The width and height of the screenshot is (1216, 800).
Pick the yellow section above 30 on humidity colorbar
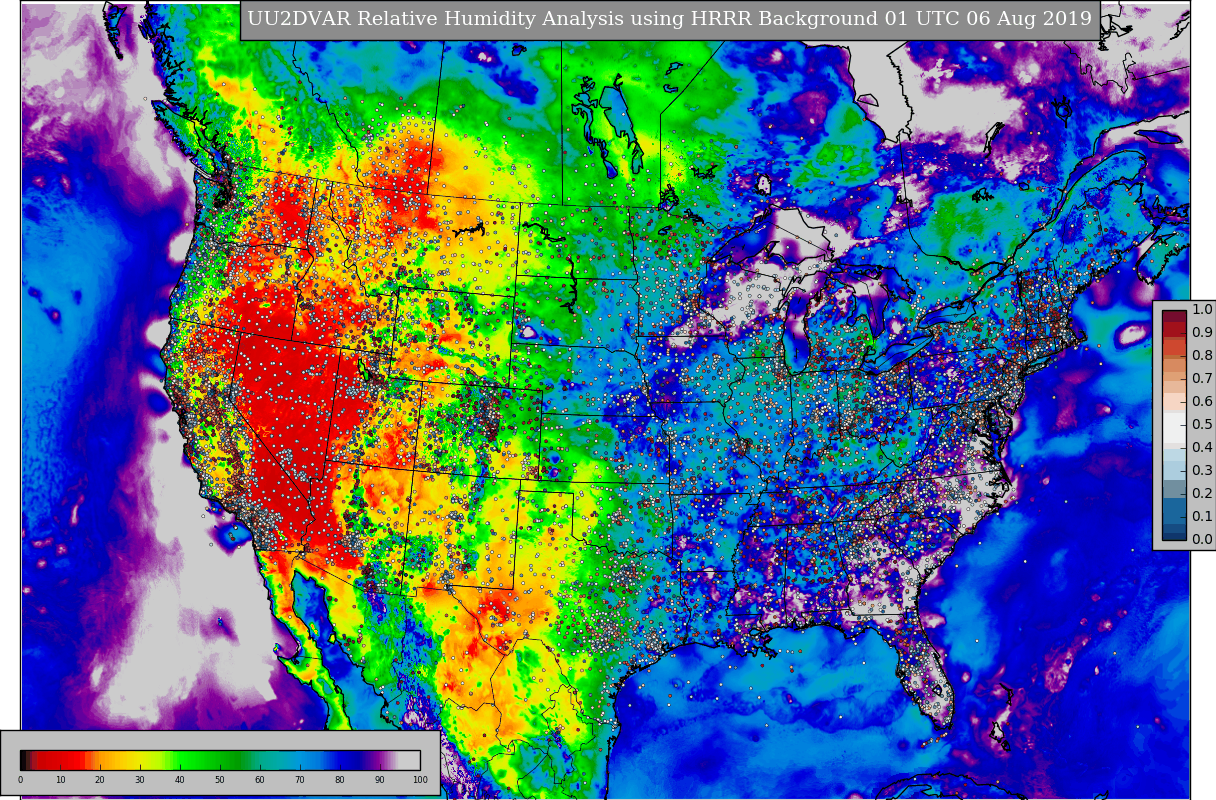tap(140, 760)
